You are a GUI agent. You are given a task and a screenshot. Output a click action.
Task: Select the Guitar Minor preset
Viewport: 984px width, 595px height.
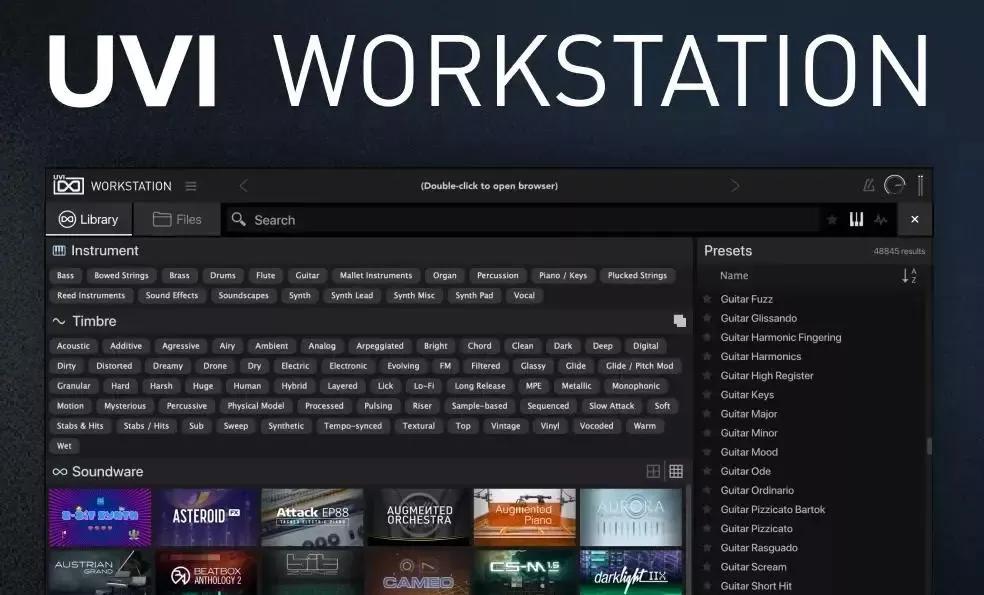(x=749, y=433)
